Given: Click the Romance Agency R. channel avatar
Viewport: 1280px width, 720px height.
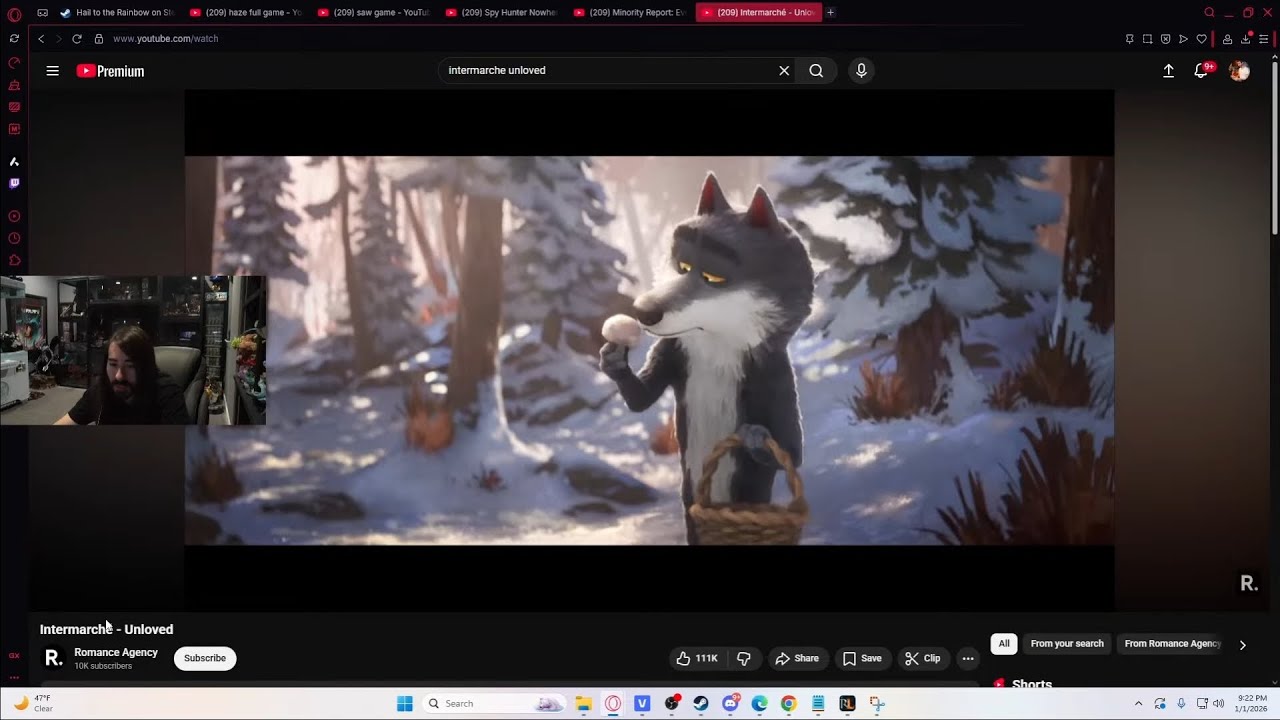Looking at the screenshot, I should coord(53,658).
